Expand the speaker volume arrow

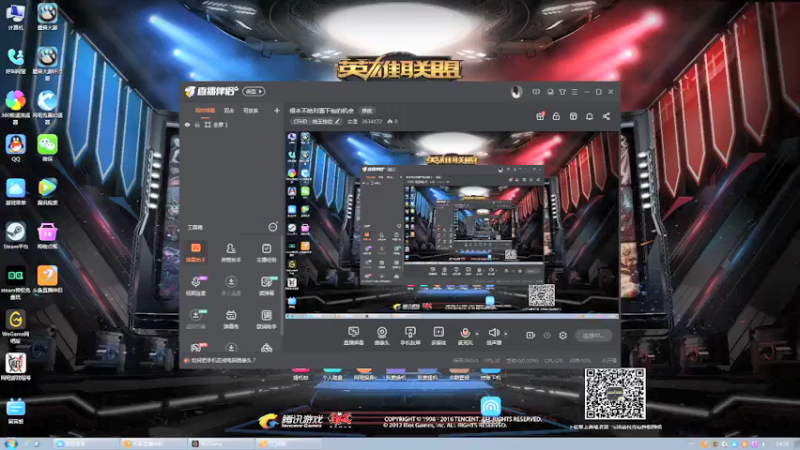[x=506, y=334]
